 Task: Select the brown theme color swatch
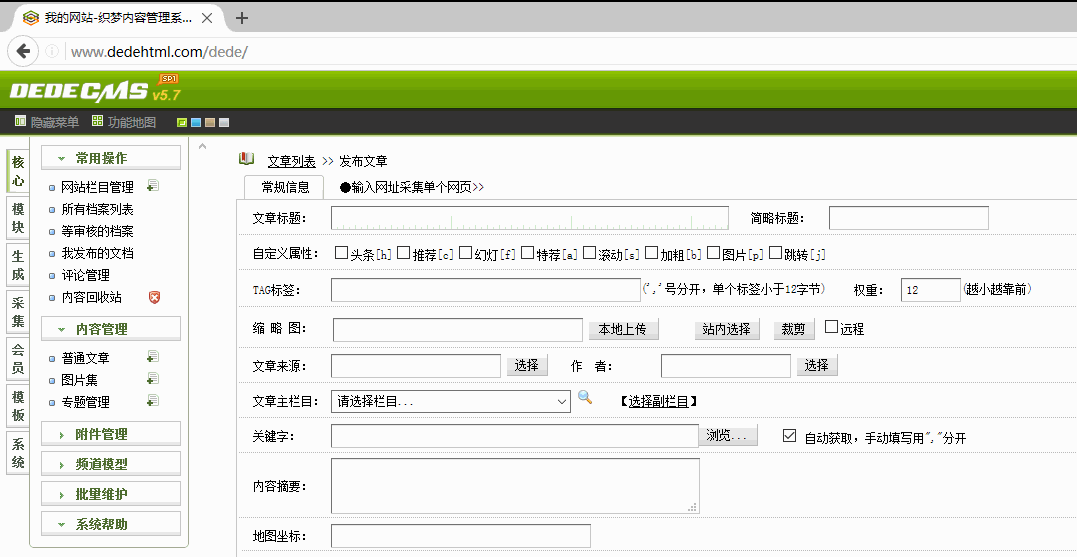pyautogui.click(x=209, y=123)
